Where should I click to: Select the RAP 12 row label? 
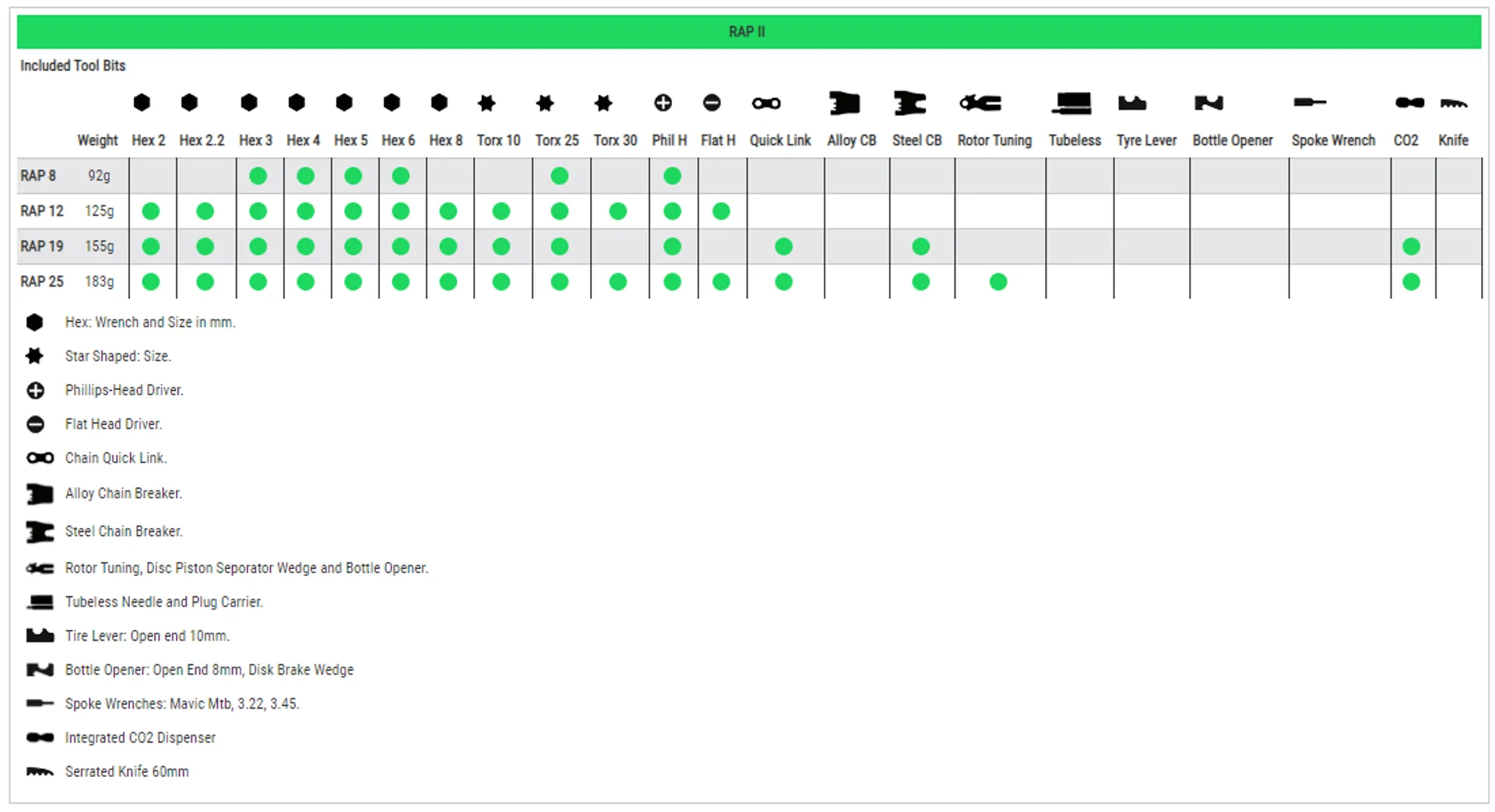click(42, 211)
